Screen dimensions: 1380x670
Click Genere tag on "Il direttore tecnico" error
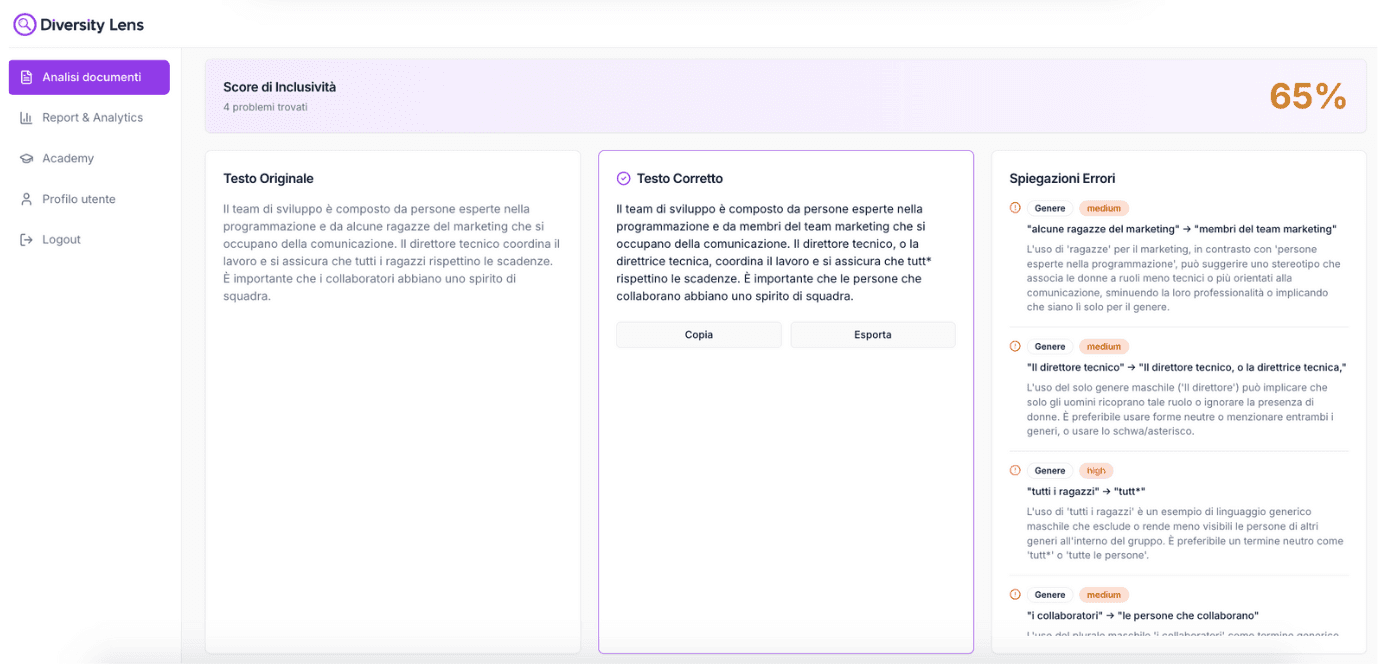pyautogui.click(x=1050, y=346)
